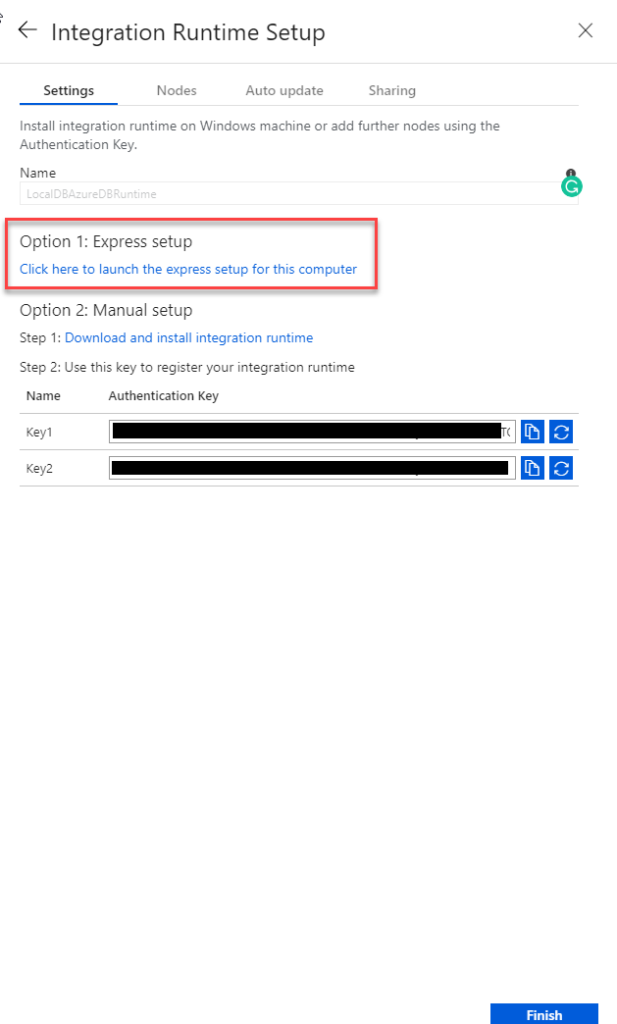Image resolution: width=617 pixels, height=1024 pixels.
Task: Click the Authentication Key column header
Action: pos(163,396)
